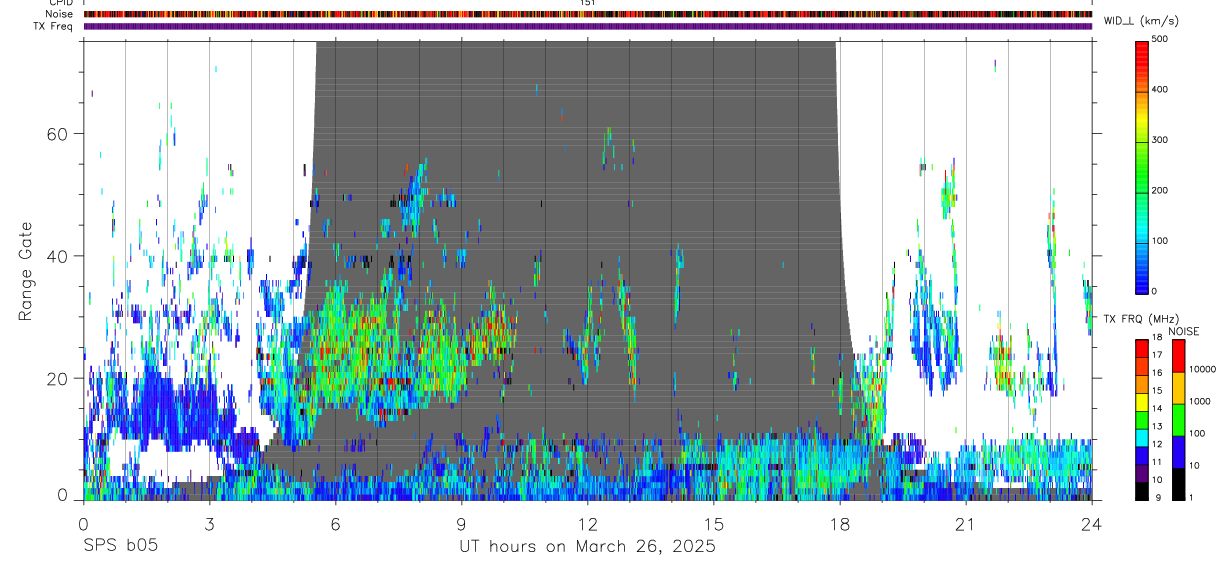Click x-axis tick label '9'

coord(461,524)
